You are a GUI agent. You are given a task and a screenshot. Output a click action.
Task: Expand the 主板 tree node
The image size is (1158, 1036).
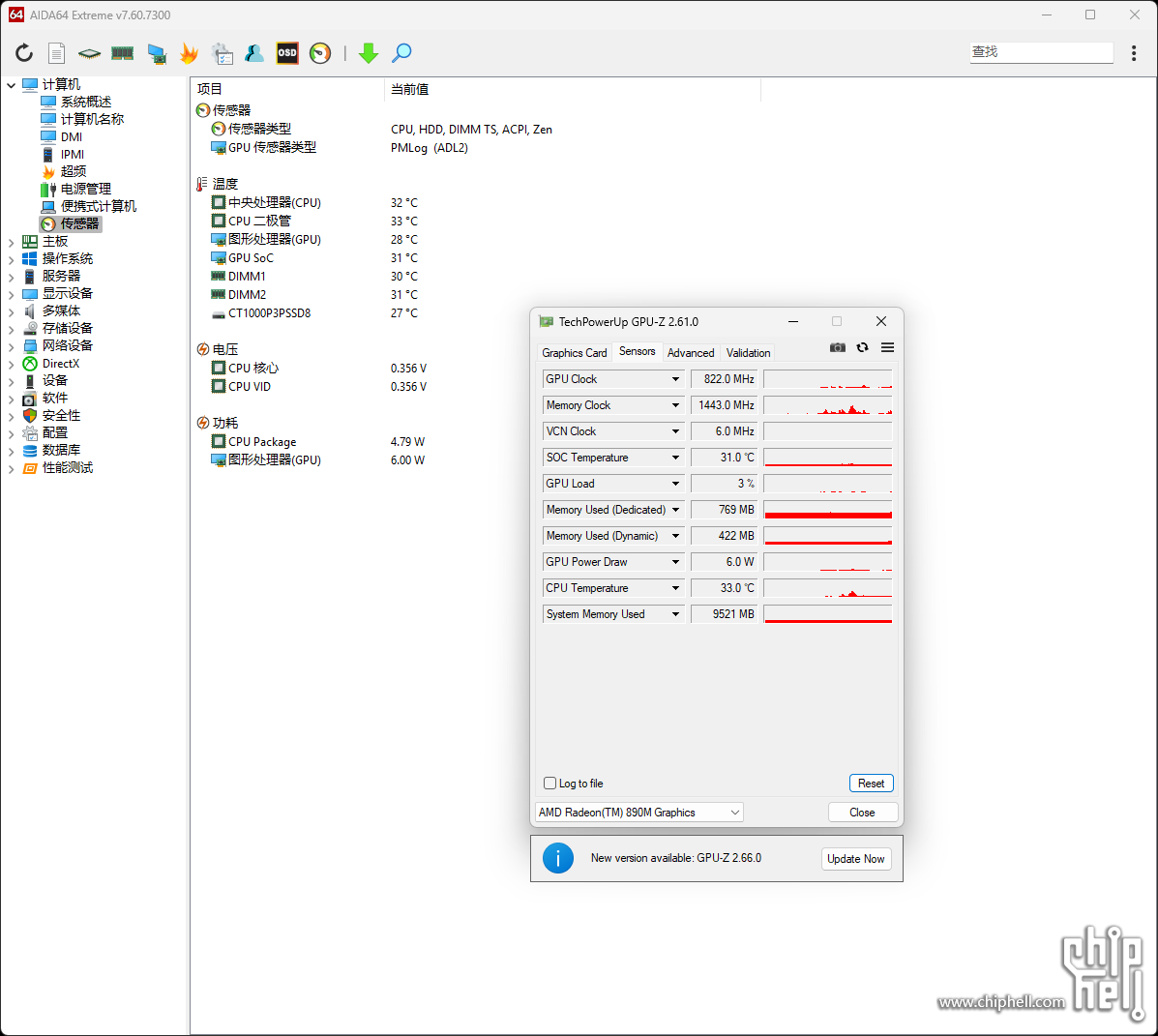pyautogui.click(x=11, y=242)
